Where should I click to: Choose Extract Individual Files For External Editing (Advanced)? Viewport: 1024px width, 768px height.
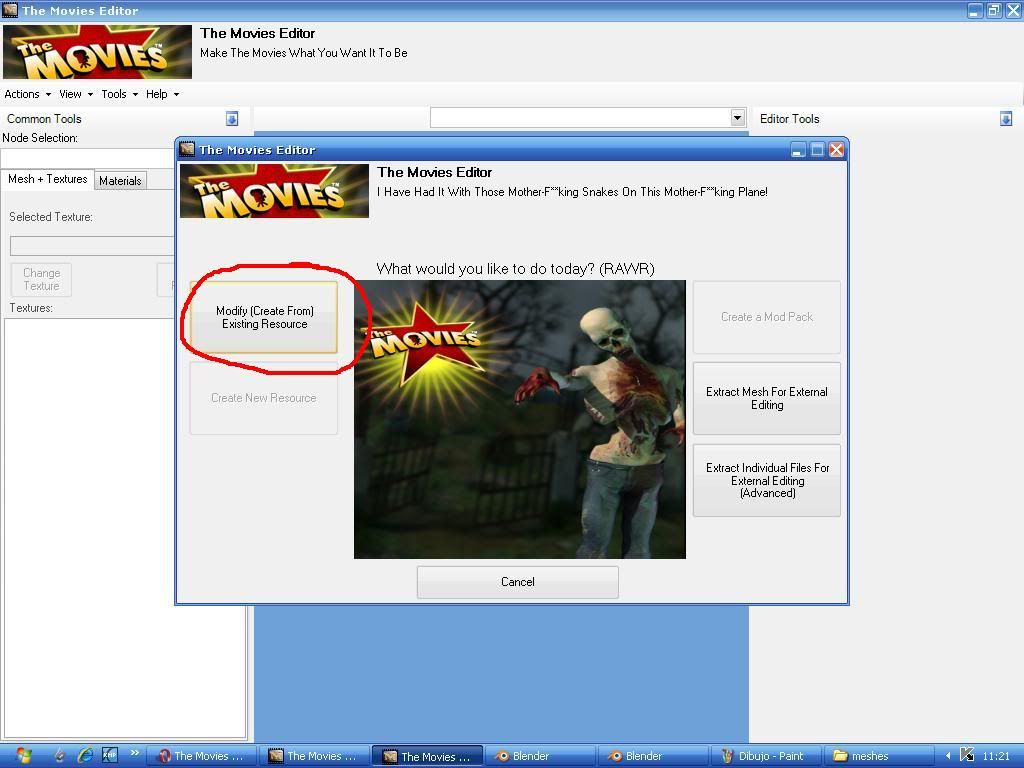tap(767, 480)
